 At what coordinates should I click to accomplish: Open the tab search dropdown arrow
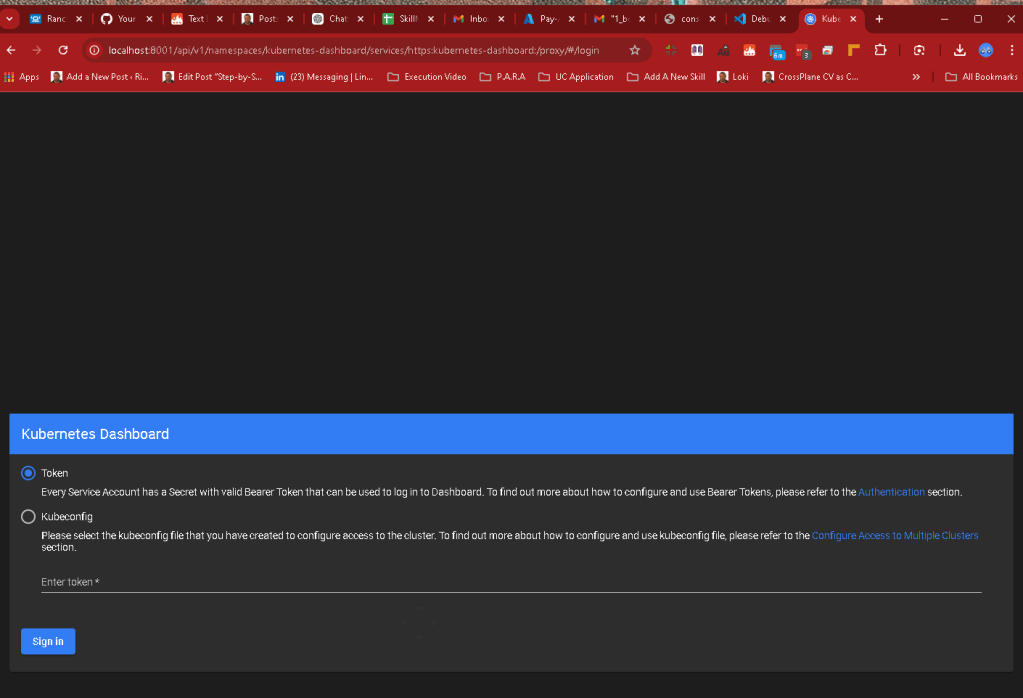point(9,19)
